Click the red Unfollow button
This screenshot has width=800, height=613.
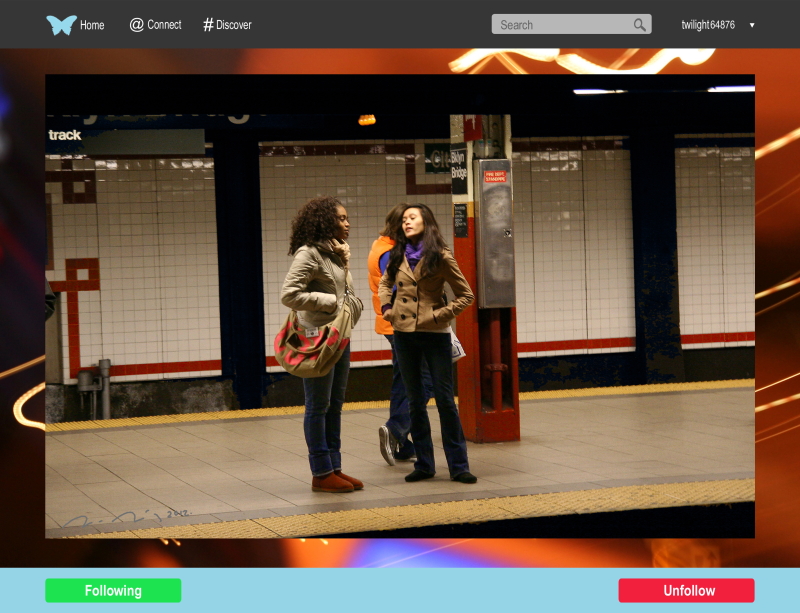point(686,591)
